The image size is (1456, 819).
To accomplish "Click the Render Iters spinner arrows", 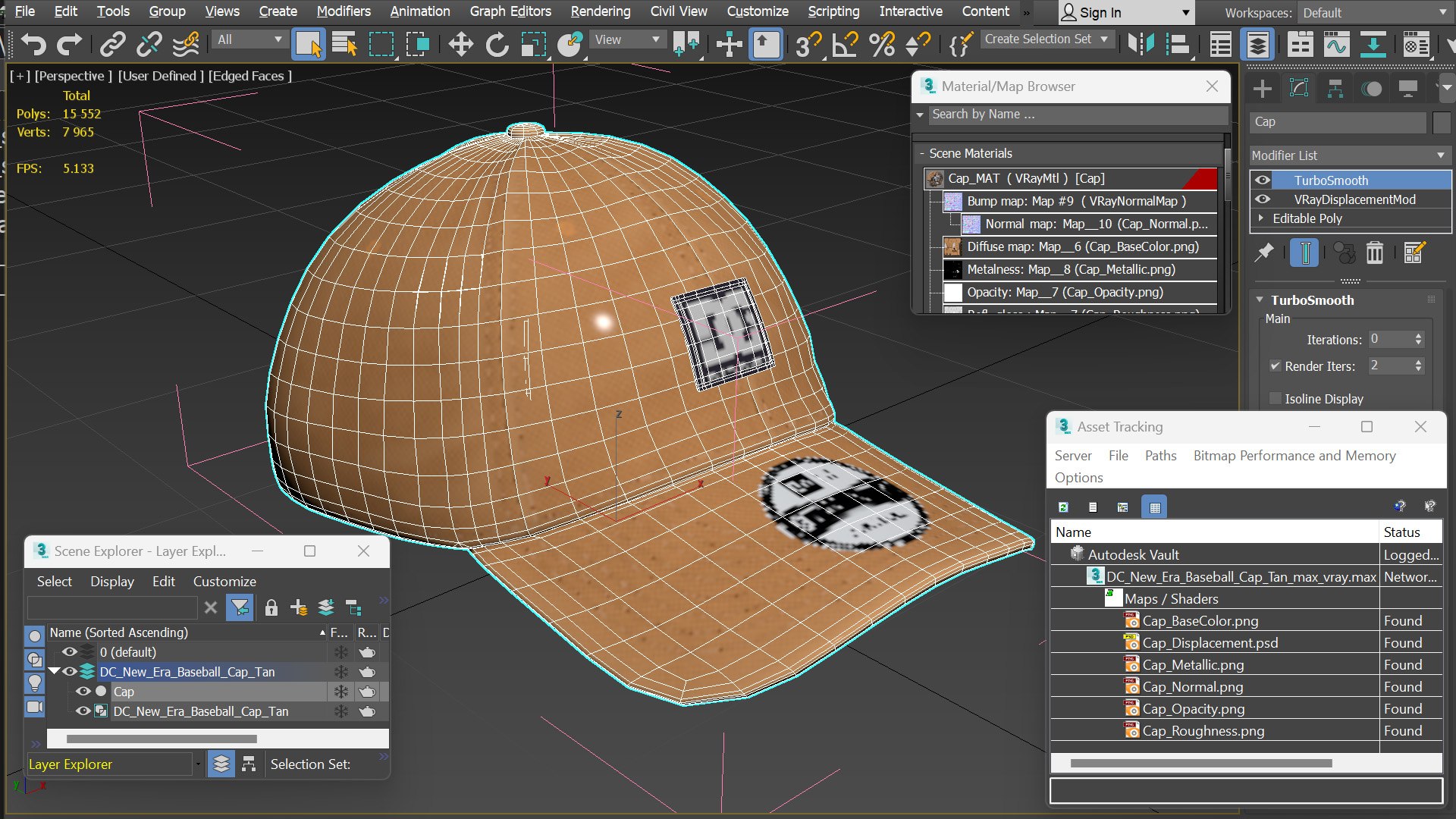I will [1418, 366].
